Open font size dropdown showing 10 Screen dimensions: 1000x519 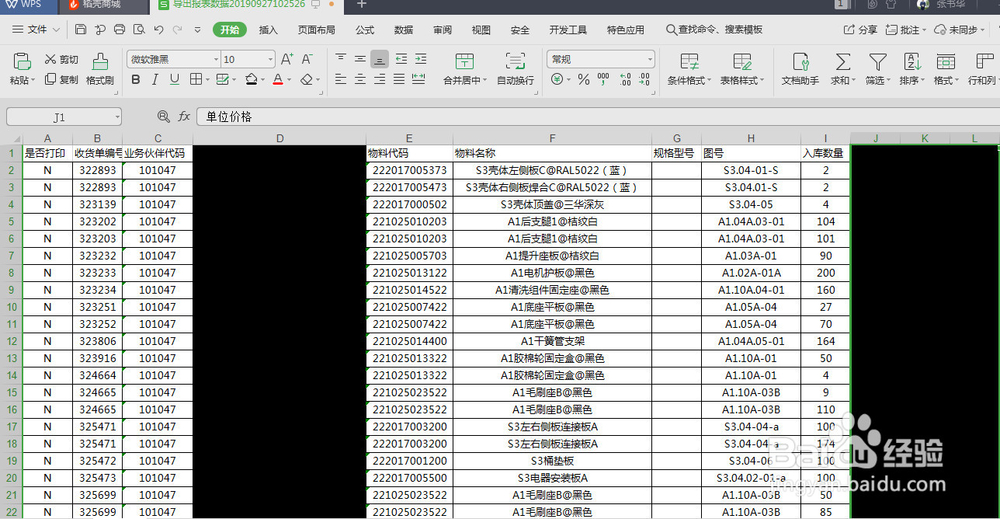(x=270, y=59)
